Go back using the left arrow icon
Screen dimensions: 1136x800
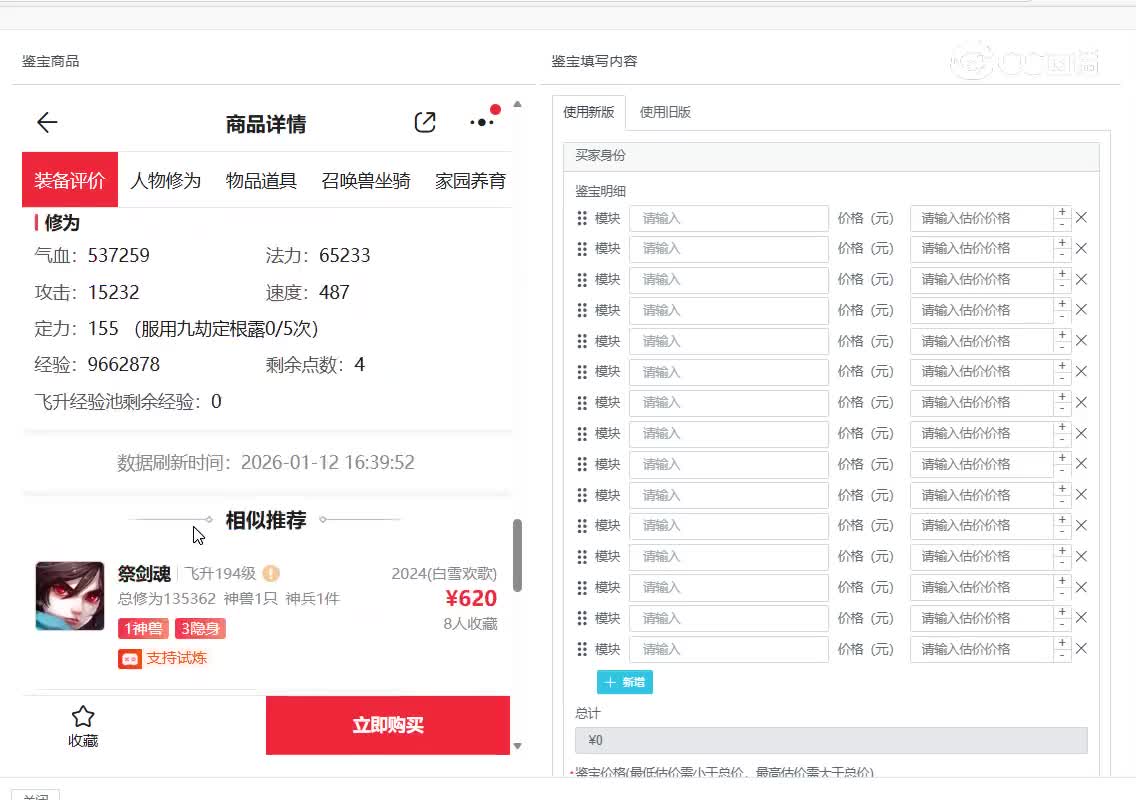(x=47, y=123)
